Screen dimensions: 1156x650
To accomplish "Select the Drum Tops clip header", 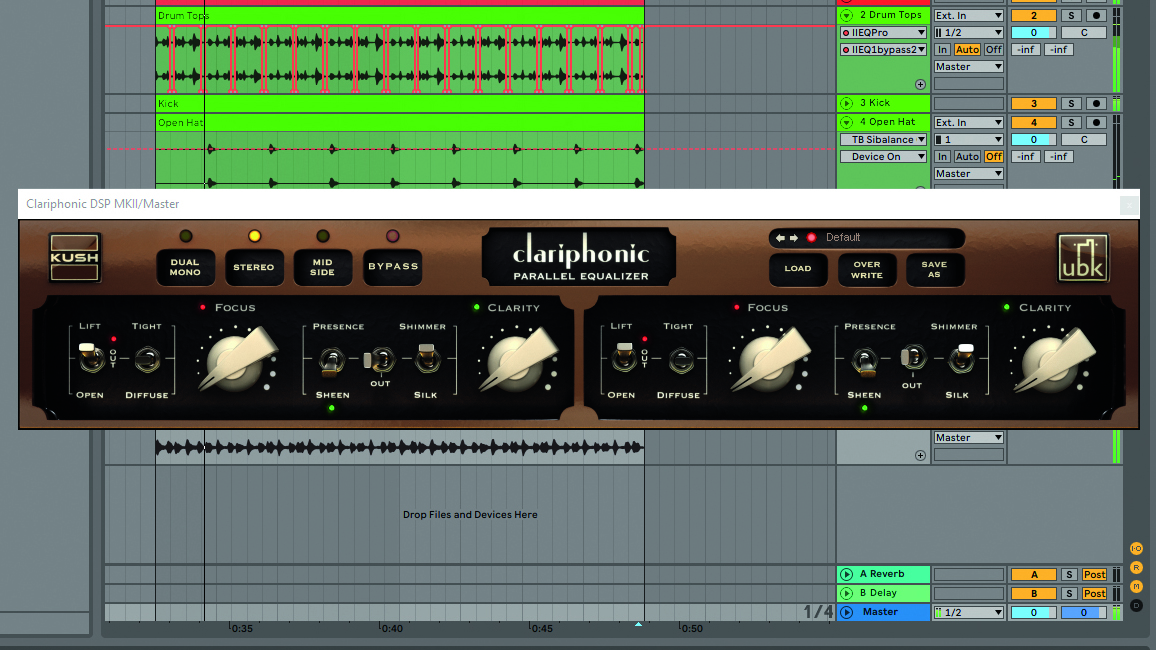I will [x=400, y=15].
